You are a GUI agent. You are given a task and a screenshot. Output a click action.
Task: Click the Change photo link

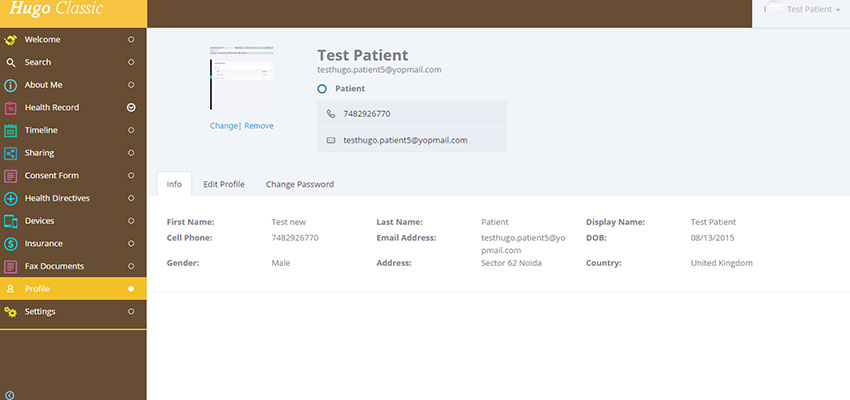point(223,126)
